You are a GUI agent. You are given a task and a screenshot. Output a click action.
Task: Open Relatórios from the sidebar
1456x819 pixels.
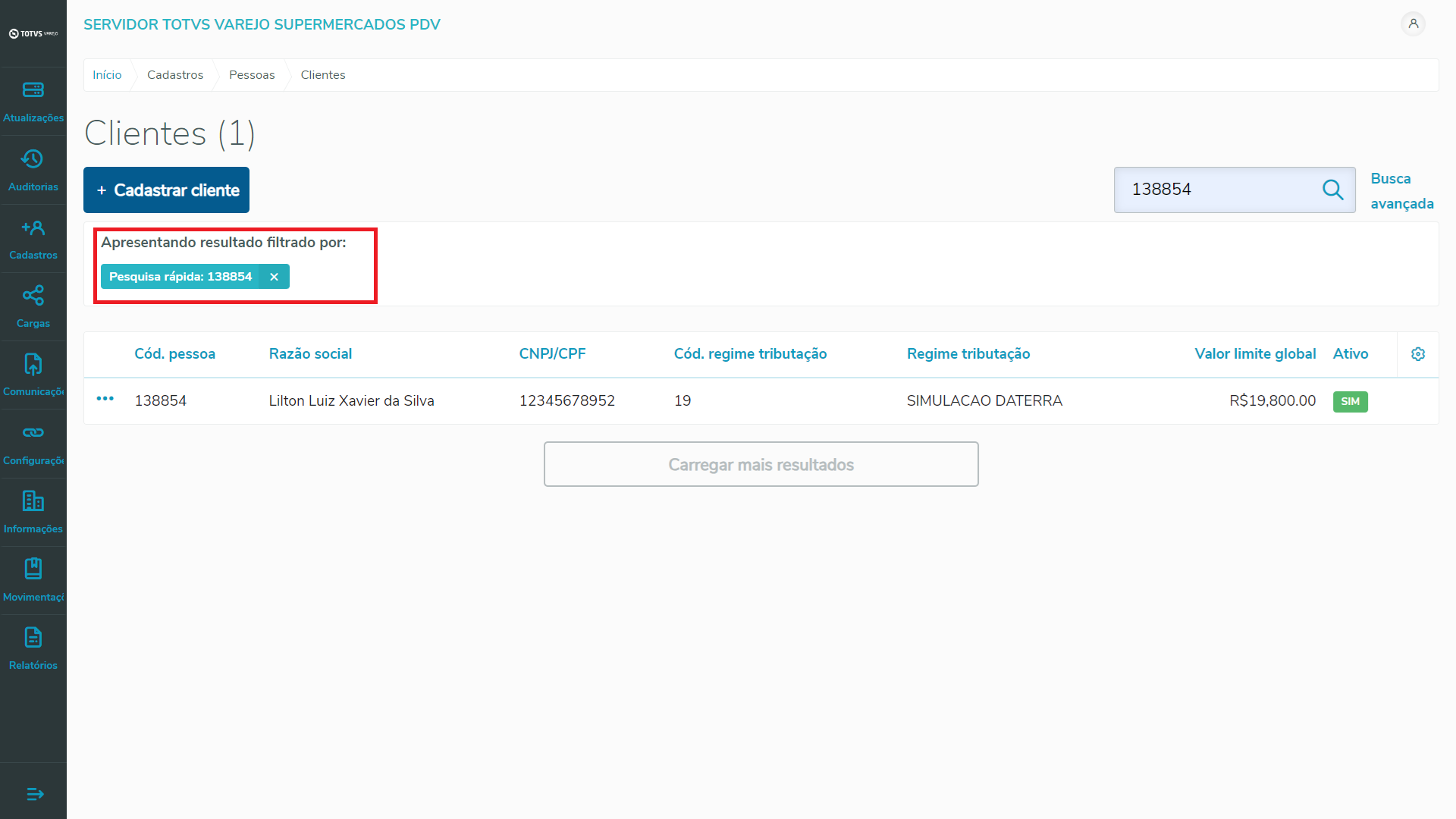click(33, 648)
